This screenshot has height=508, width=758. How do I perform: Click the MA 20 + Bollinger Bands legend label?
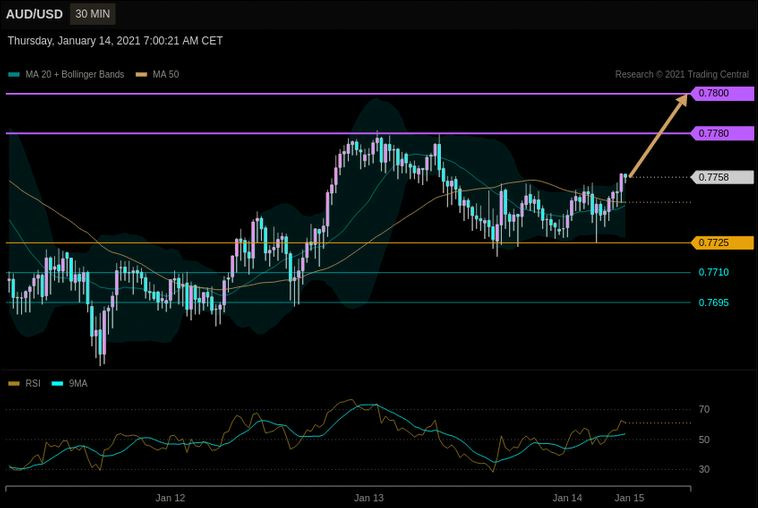coord(75,74)
